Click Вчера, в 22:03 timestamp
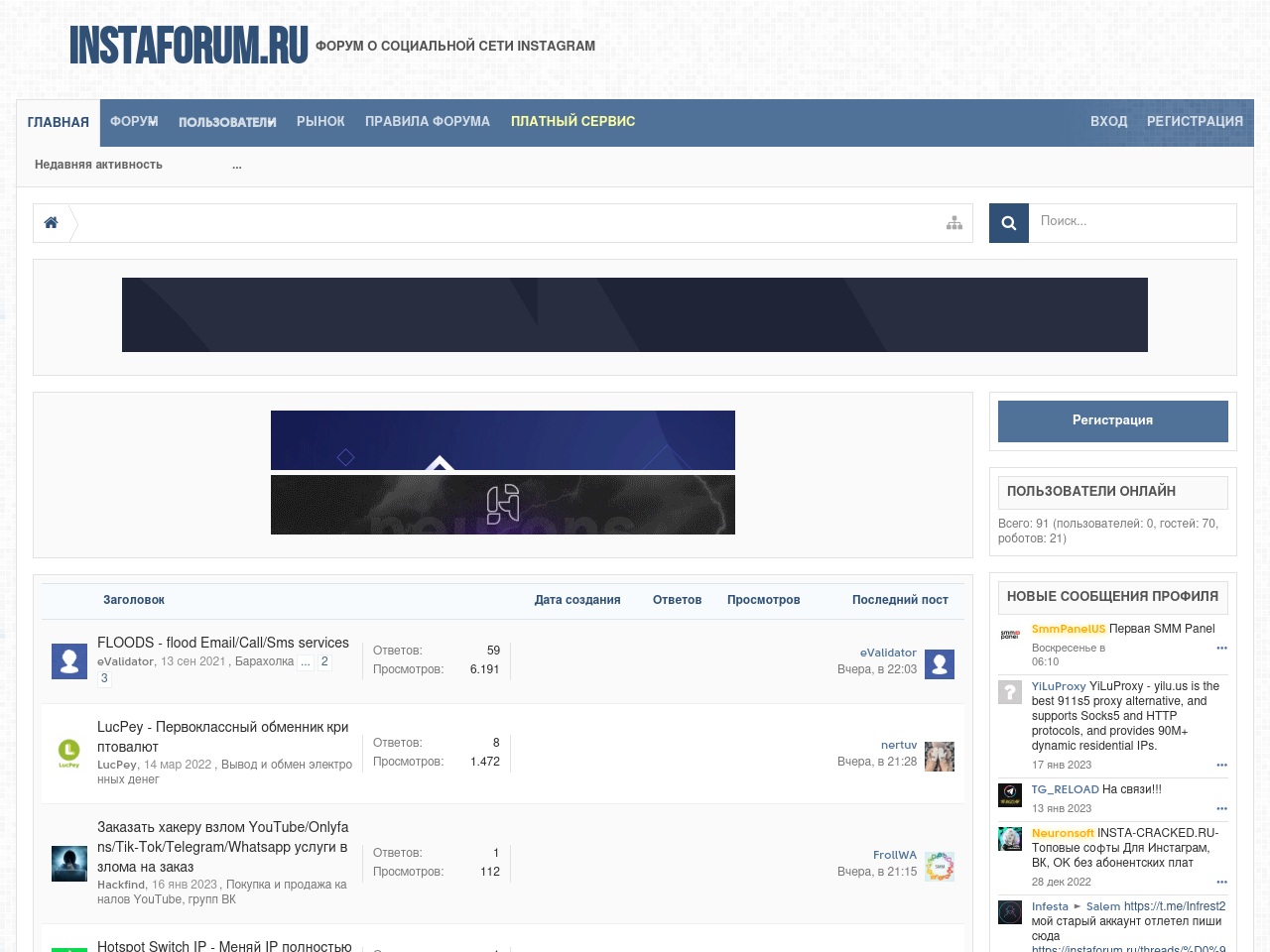Viewport: 1270px width, 952px height. (x=877, y=669)
